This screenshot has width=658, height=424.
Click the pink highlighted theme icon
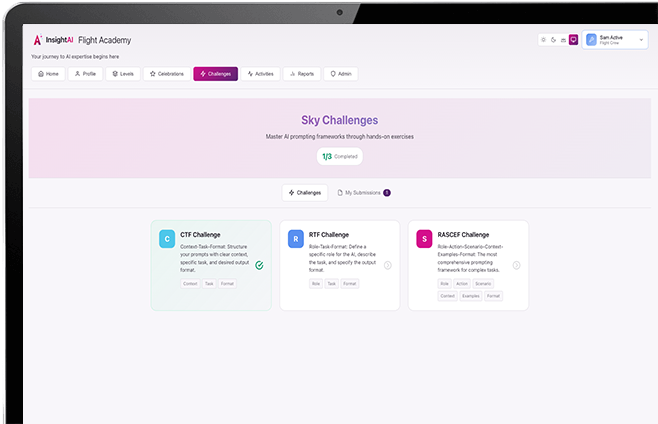click(573, 40)
